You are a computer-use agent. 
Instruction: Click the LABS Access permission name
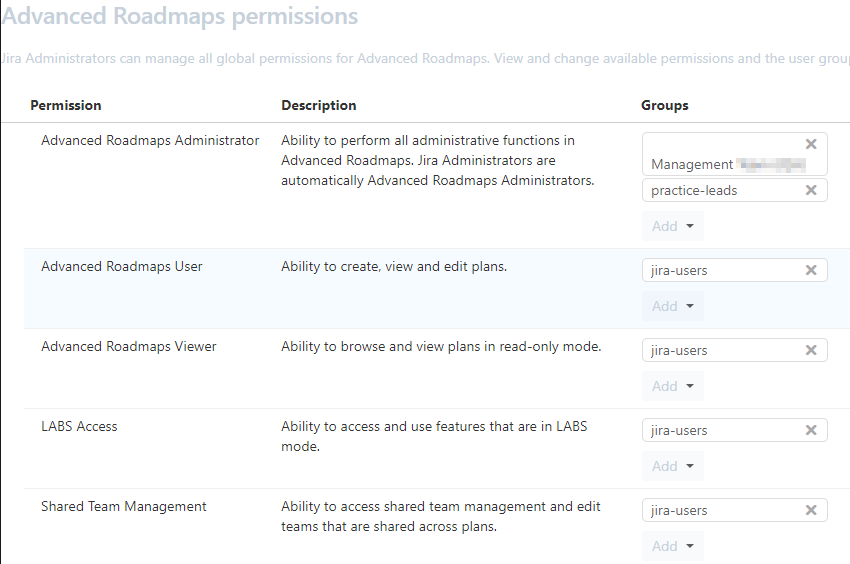coord(79,426)
